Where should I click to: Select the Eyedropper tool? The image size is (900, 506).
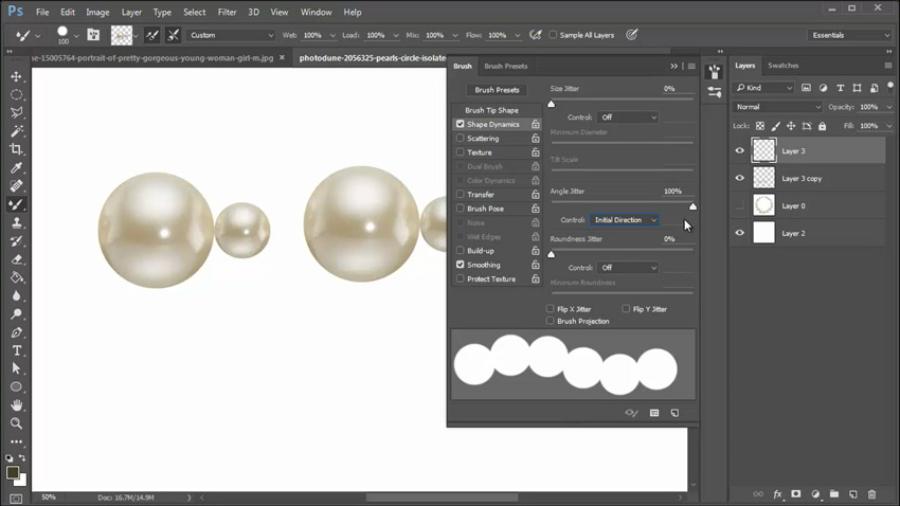(16, 167)
